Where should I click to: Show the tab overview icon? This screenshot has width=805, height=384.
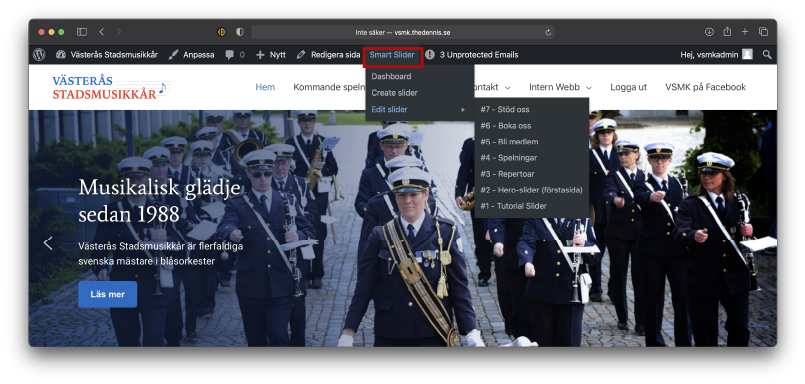pyautogui.click(x=763, y=32)
